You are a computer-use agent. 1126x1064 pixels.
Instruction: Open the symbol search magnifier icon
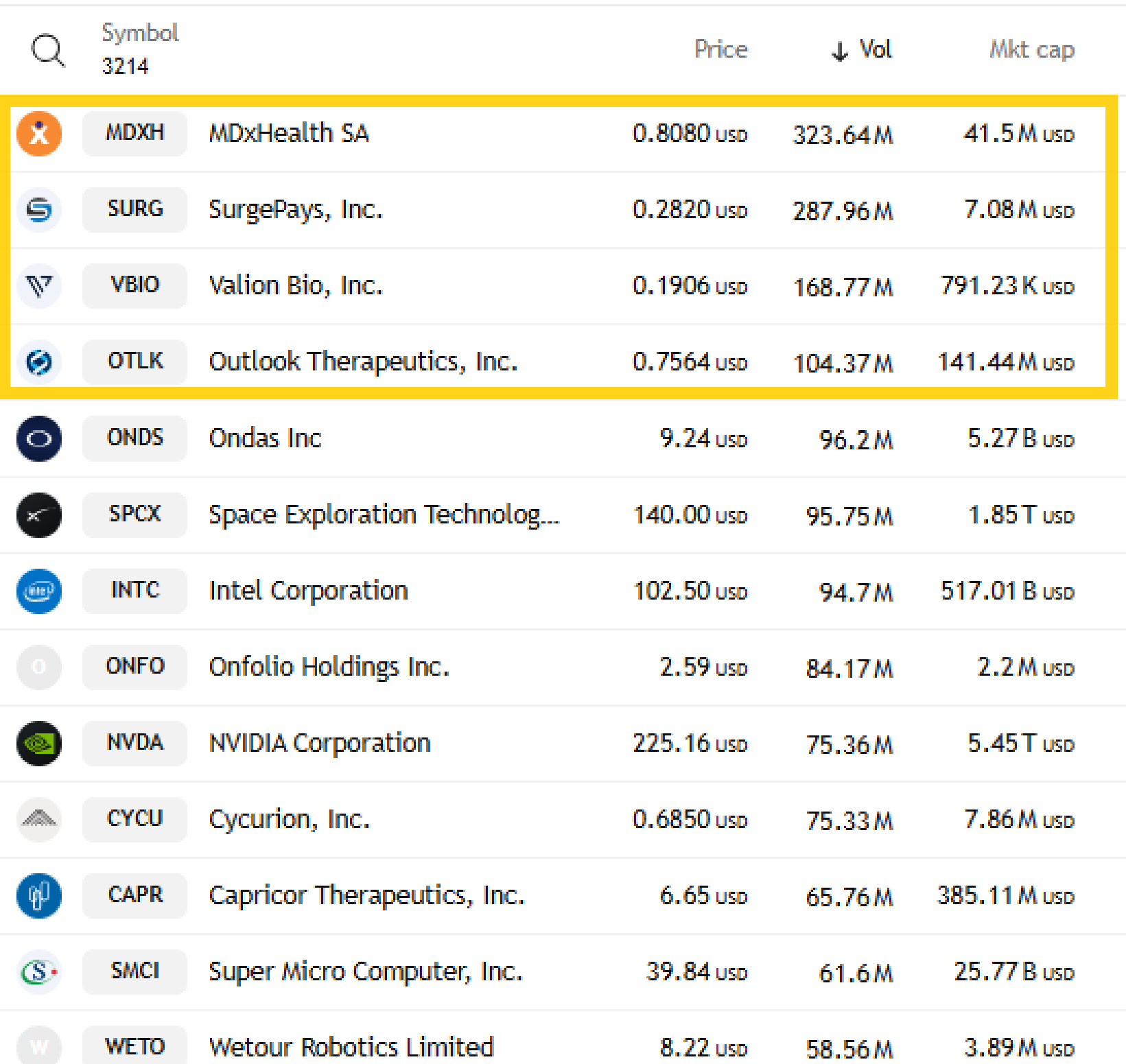coord(48,51)
